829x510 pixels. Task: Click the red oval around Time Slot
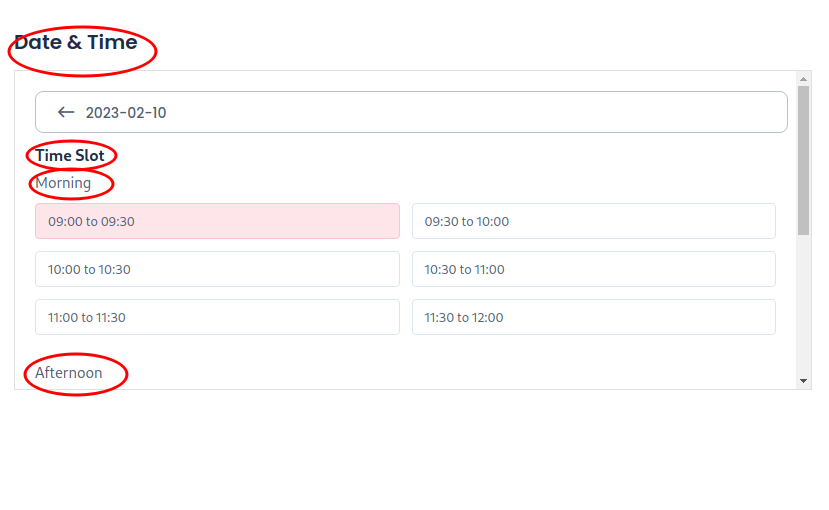71,156
